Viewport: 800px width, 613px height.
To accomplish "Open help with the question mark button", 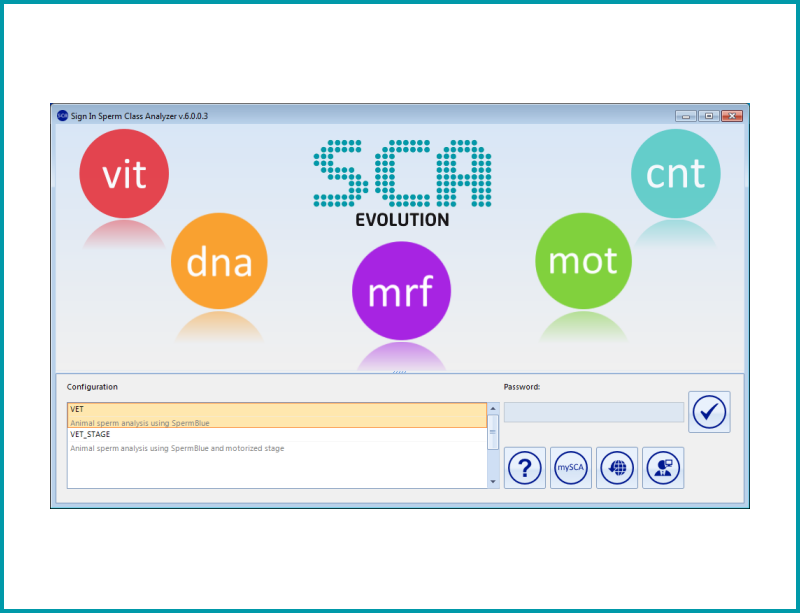I will [x=525, y=468].
